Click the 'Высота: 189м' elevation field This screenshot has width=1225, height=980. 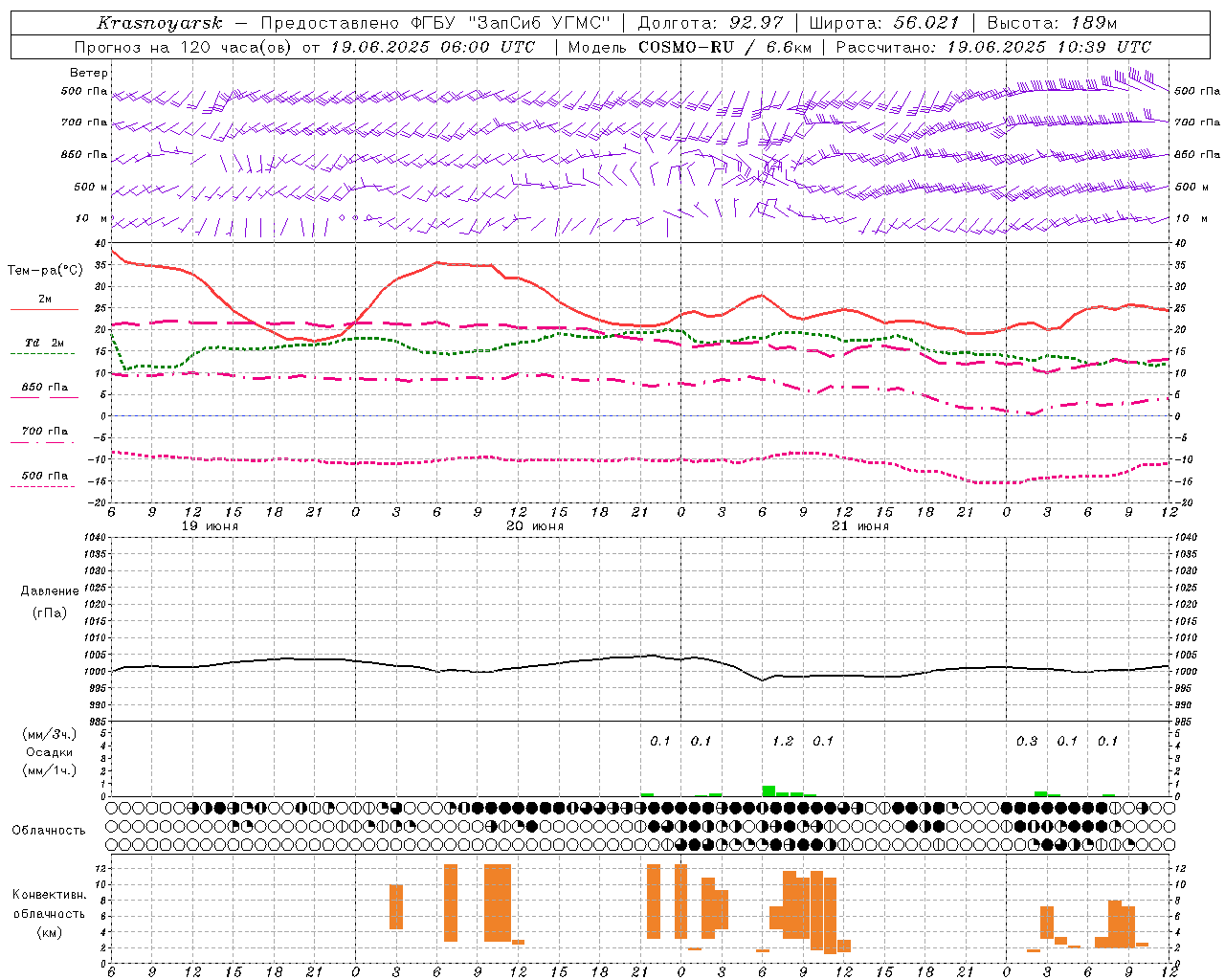coord(1052,23)
